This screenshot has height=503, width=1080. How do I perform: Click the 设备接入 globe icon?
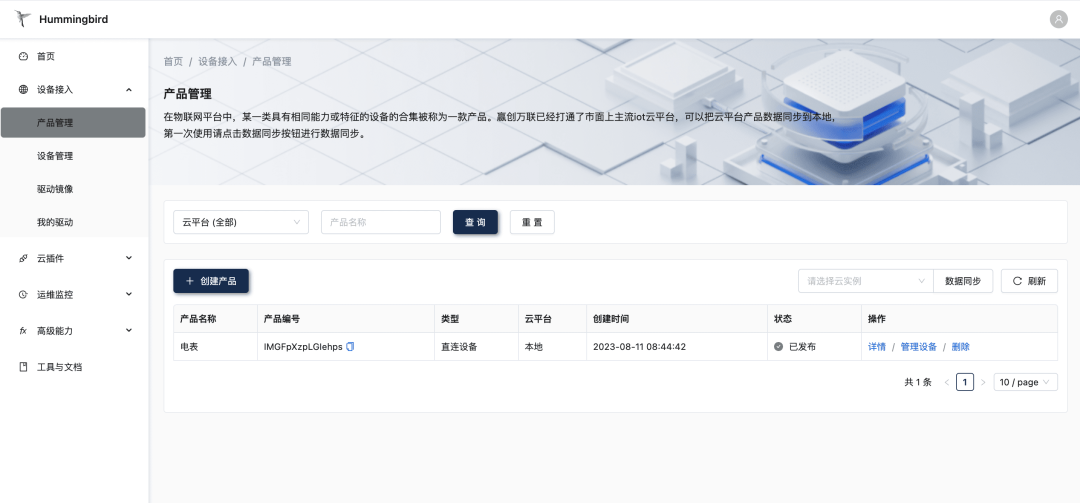tap(23, 89)
